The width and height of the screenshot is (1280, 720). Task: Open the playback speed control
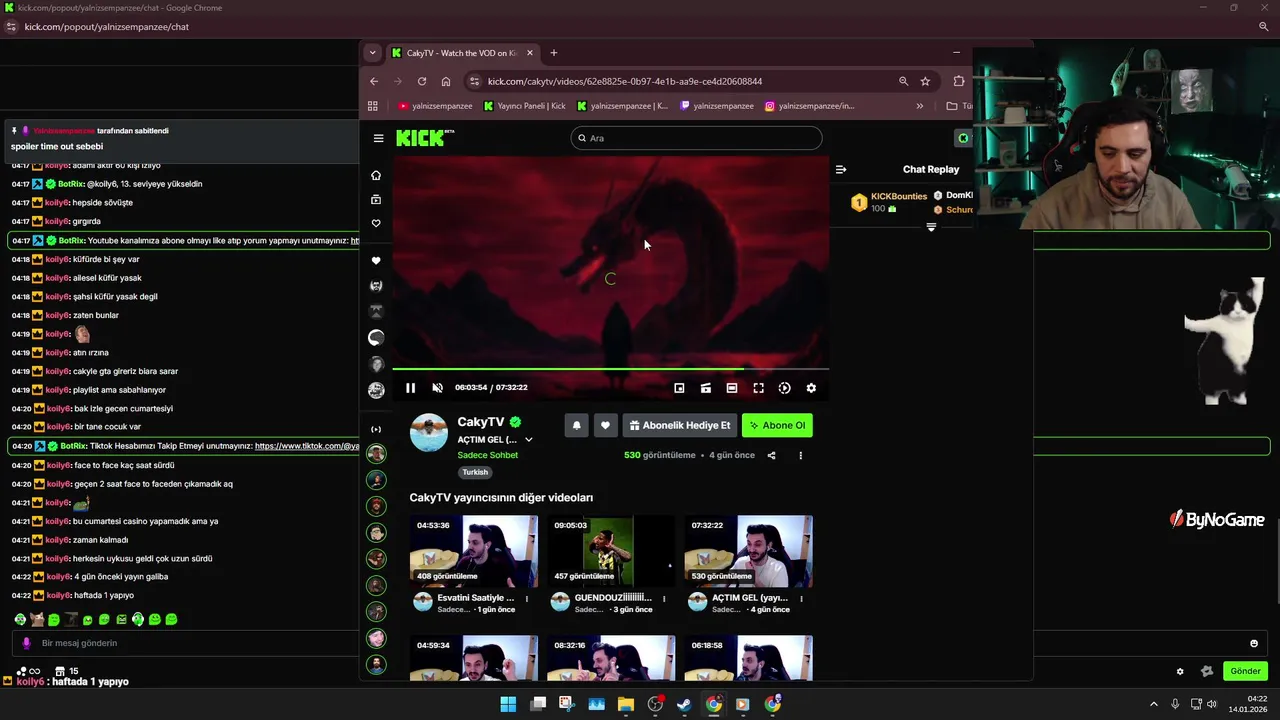(785, 388)
